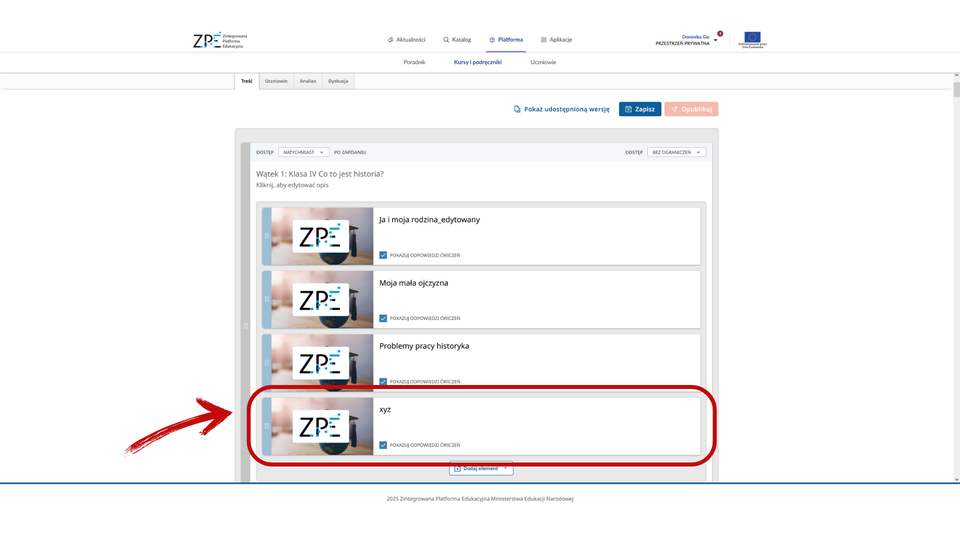Screen dimensions: 960x540
Task: Open the Bez ograniczeń access dropdown
Action: 677,152
